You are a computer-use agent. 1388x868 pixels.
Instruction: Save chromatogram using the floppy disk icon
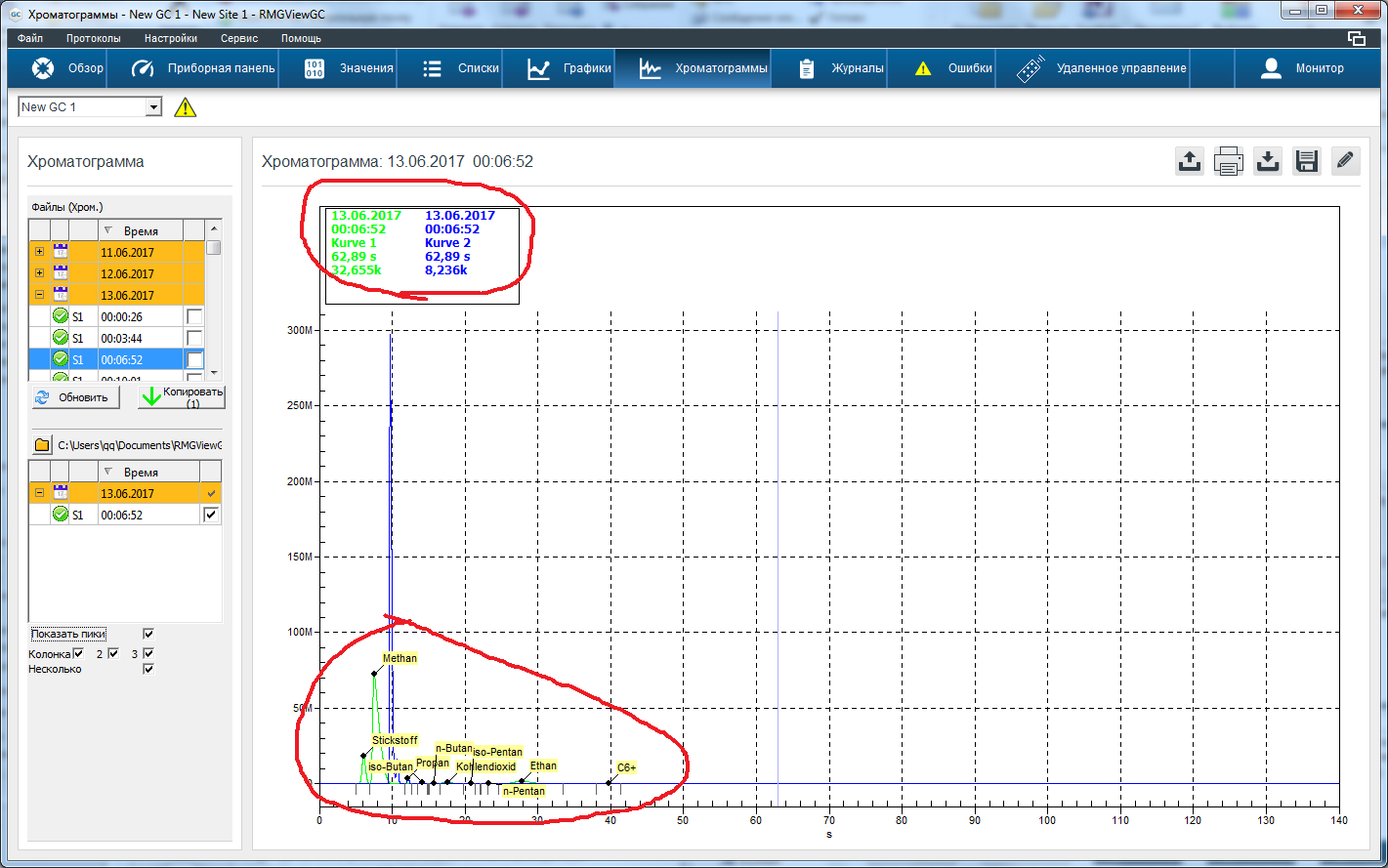(x=1306, y=161)
